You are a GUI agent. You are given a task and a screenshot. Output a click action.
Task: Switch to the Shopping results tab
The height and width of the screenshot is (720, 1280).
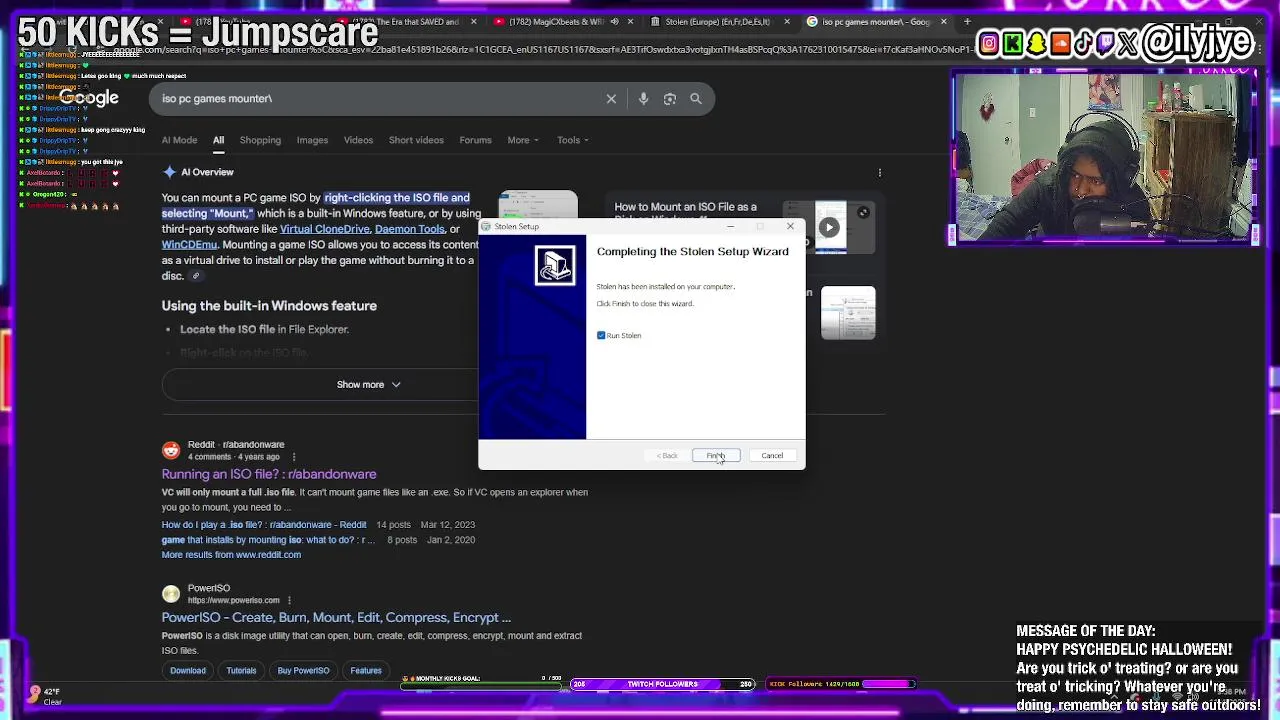coord(260,140)
